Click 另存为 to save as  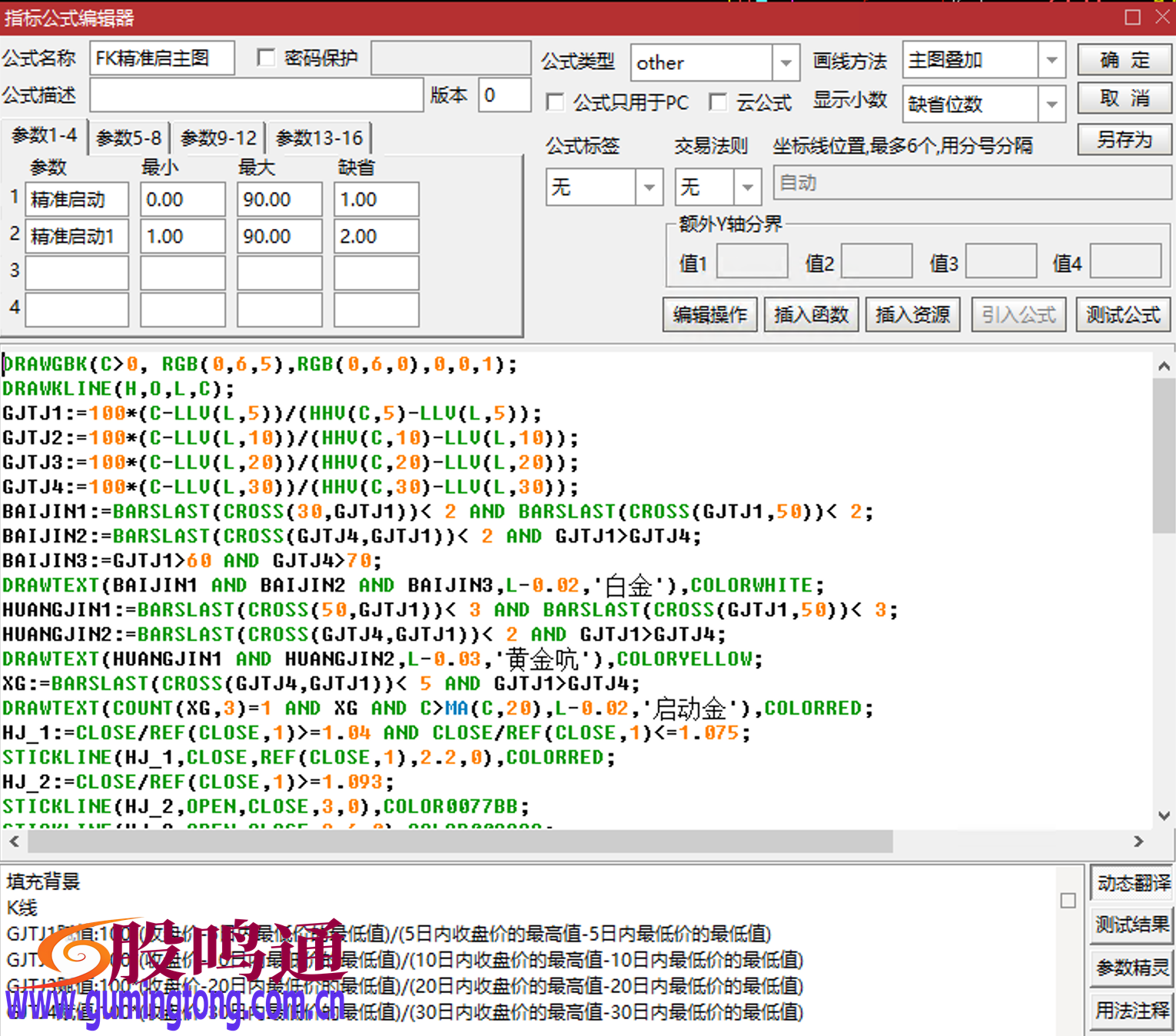pyautogui.click(x=1124, y=139)
